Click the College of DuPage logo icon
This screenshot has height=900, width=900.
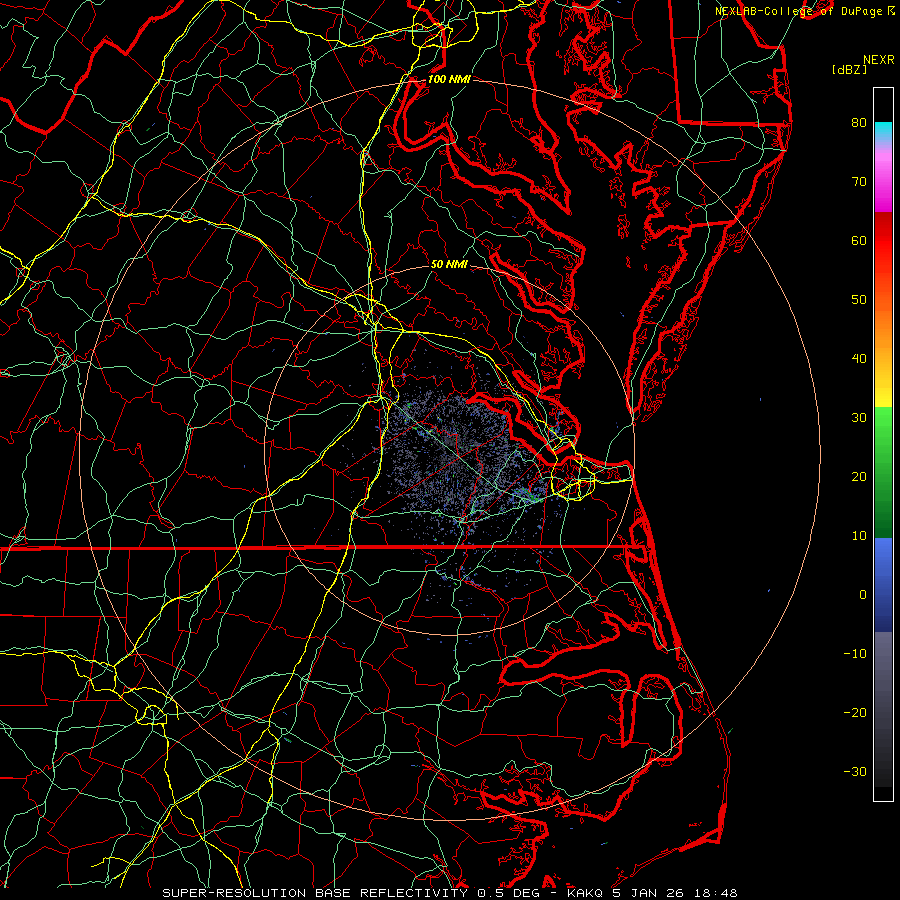click(x=891, y=10)
